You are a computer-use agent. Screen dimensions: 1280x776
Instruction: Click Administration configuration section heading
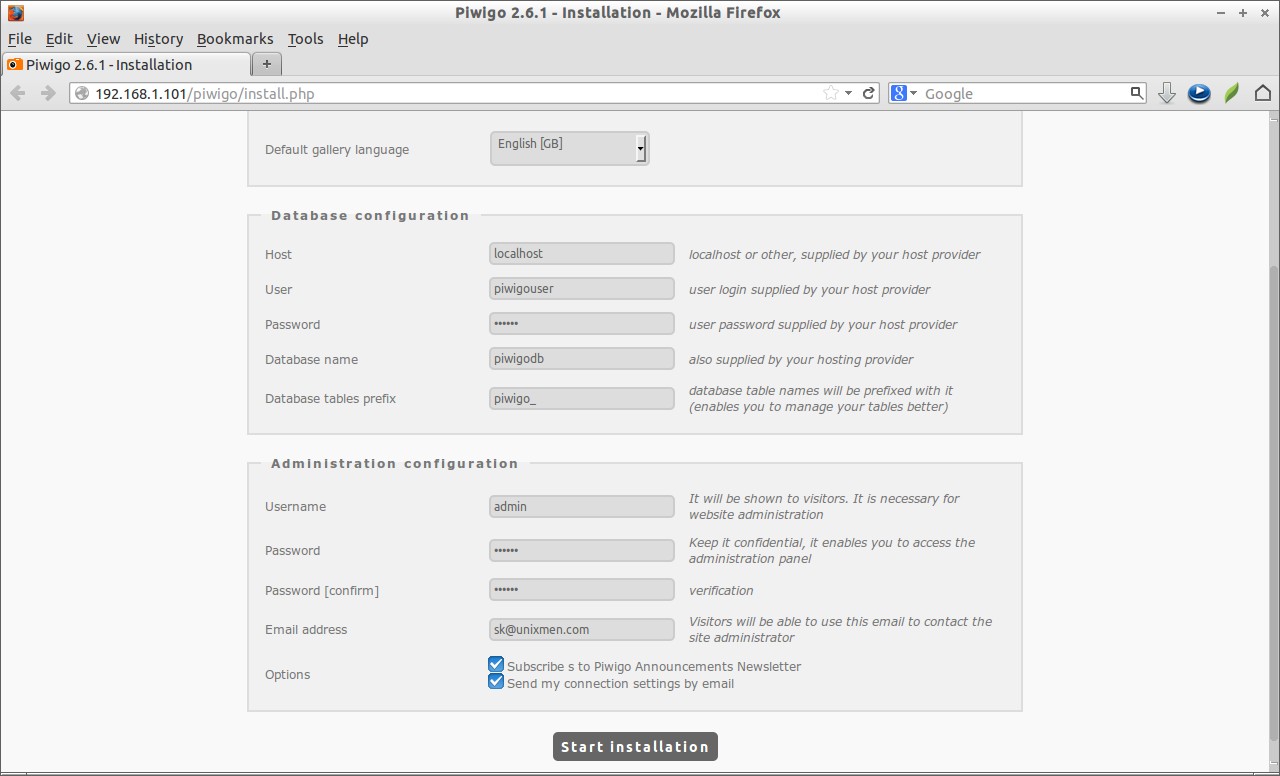point(394,463)
